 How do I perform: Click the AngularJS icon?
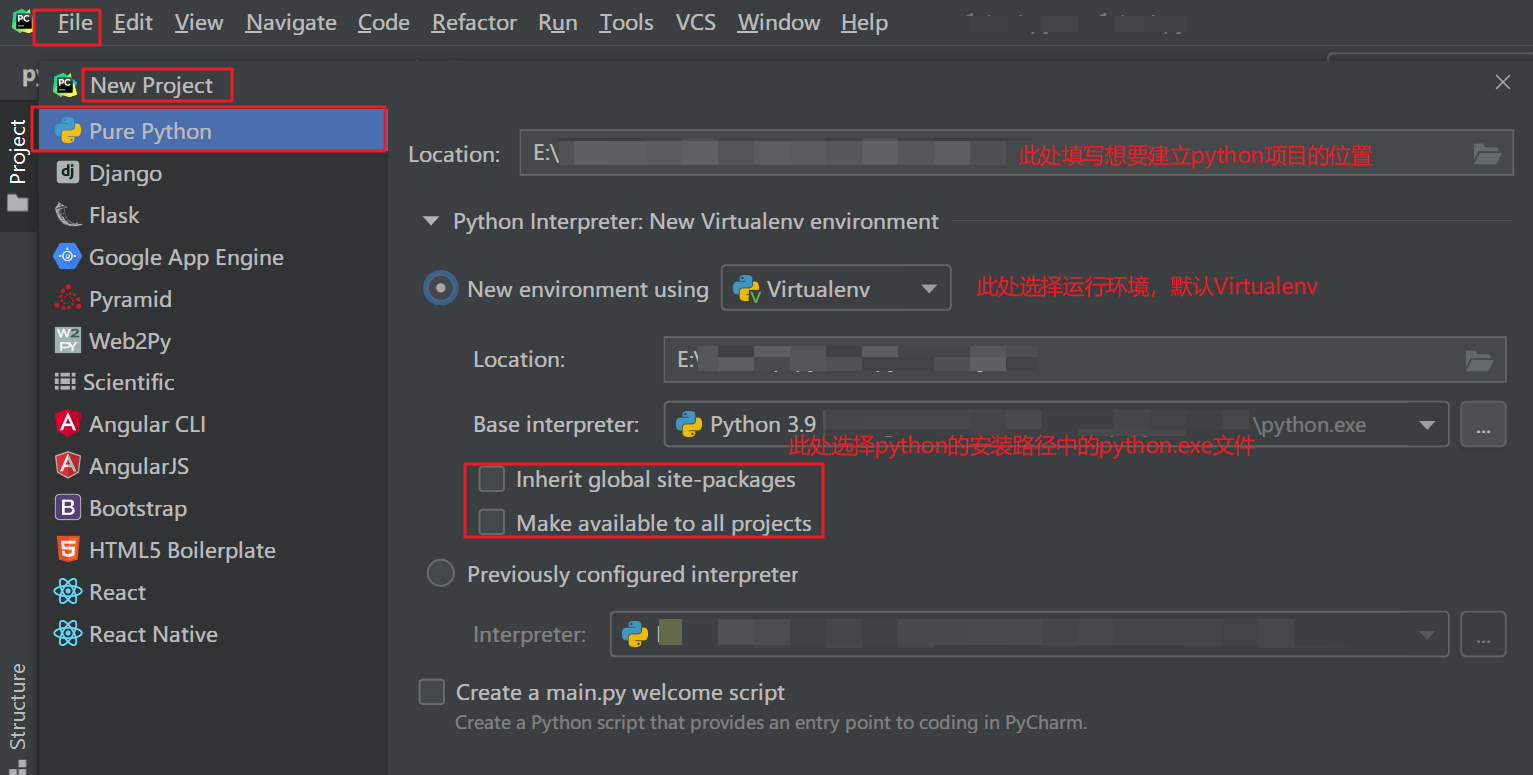click(x=68, y=466)
